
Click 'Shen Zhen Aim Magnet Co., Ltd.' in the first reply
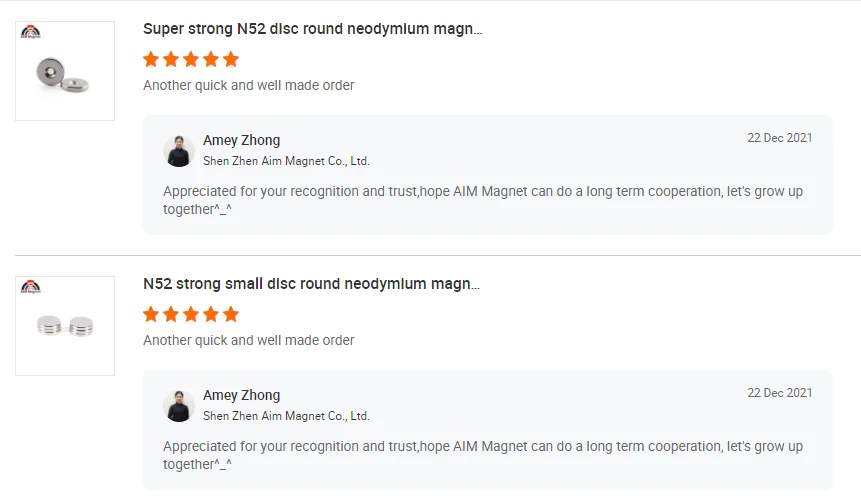coord(286,161)
